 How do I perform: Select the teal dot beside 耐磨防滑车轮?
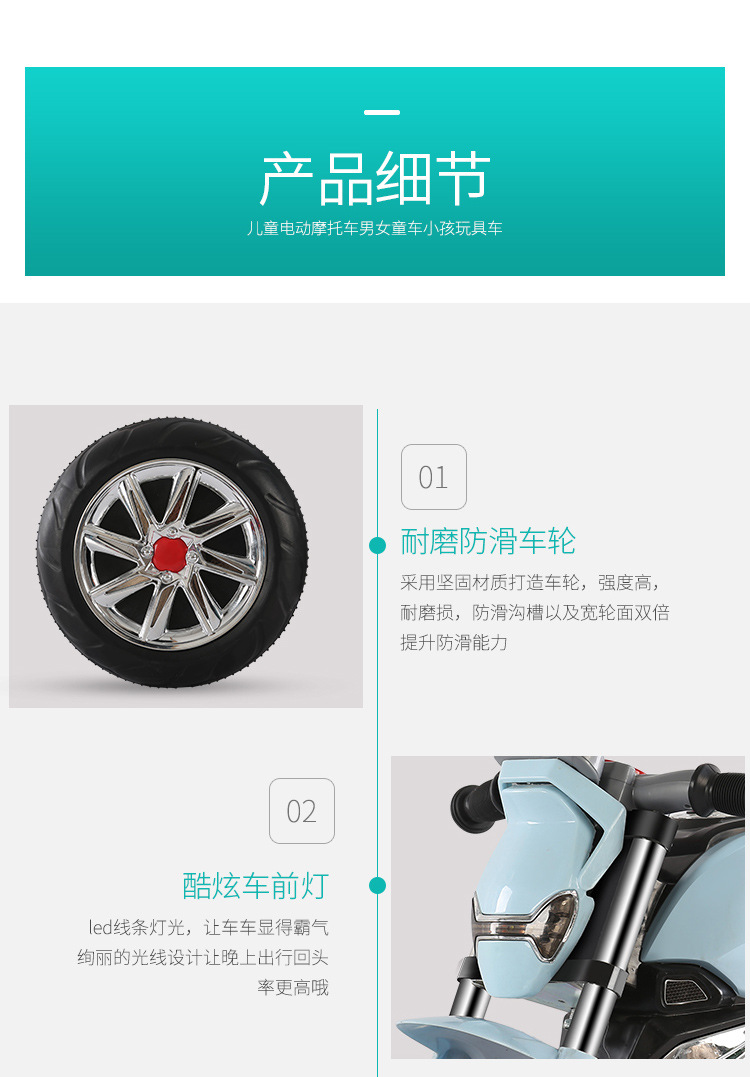377,545
